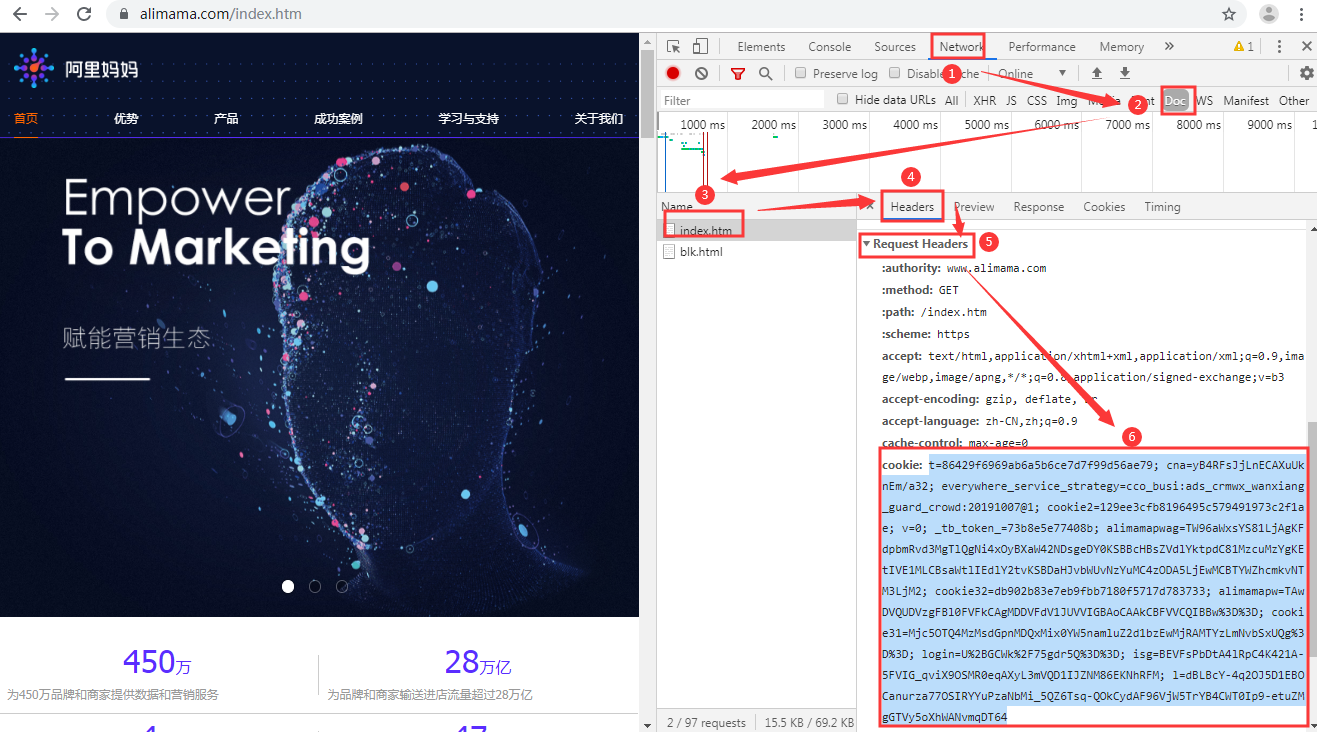This screenshot has height=732, width=1317.
Task: Check the Hide data URLs checkbox
Action: (x=842, y=99)
